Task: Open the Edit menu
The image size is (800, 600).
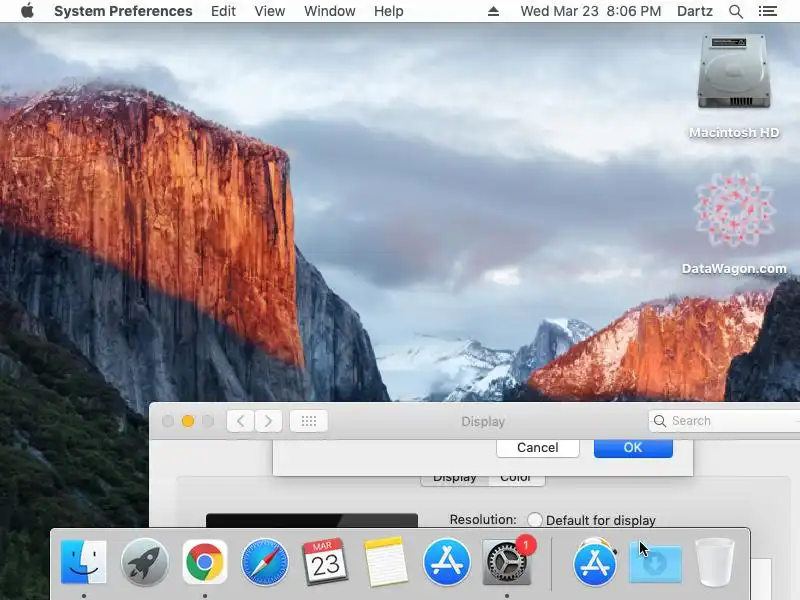Action: coord(223,11)
